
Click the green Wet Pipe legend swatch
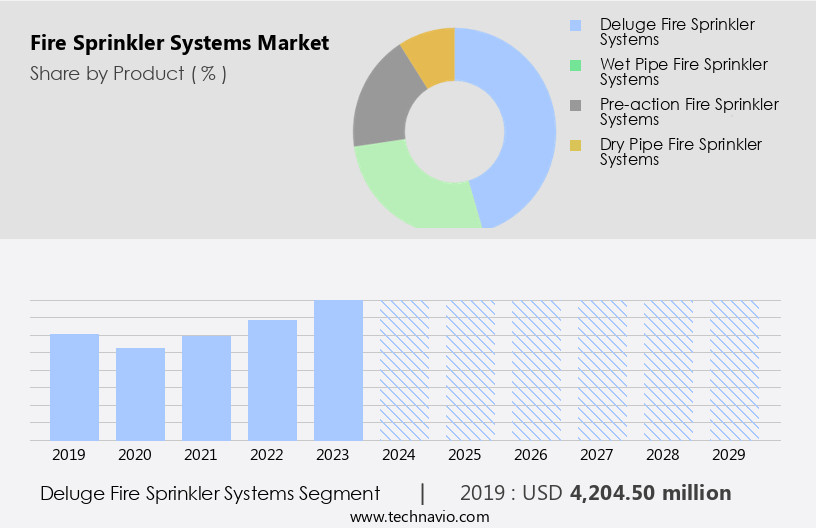pyautogui.click(x=575, y=65)
